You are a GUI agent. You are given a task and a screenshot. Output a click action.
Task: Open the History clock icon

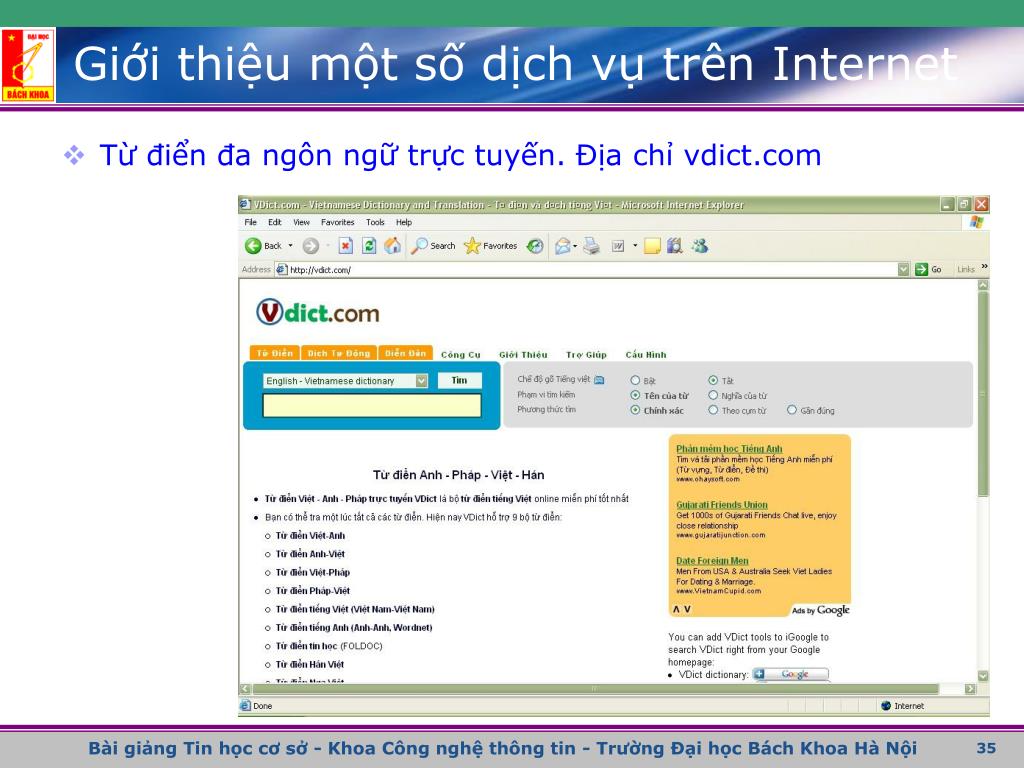[535, 246]
